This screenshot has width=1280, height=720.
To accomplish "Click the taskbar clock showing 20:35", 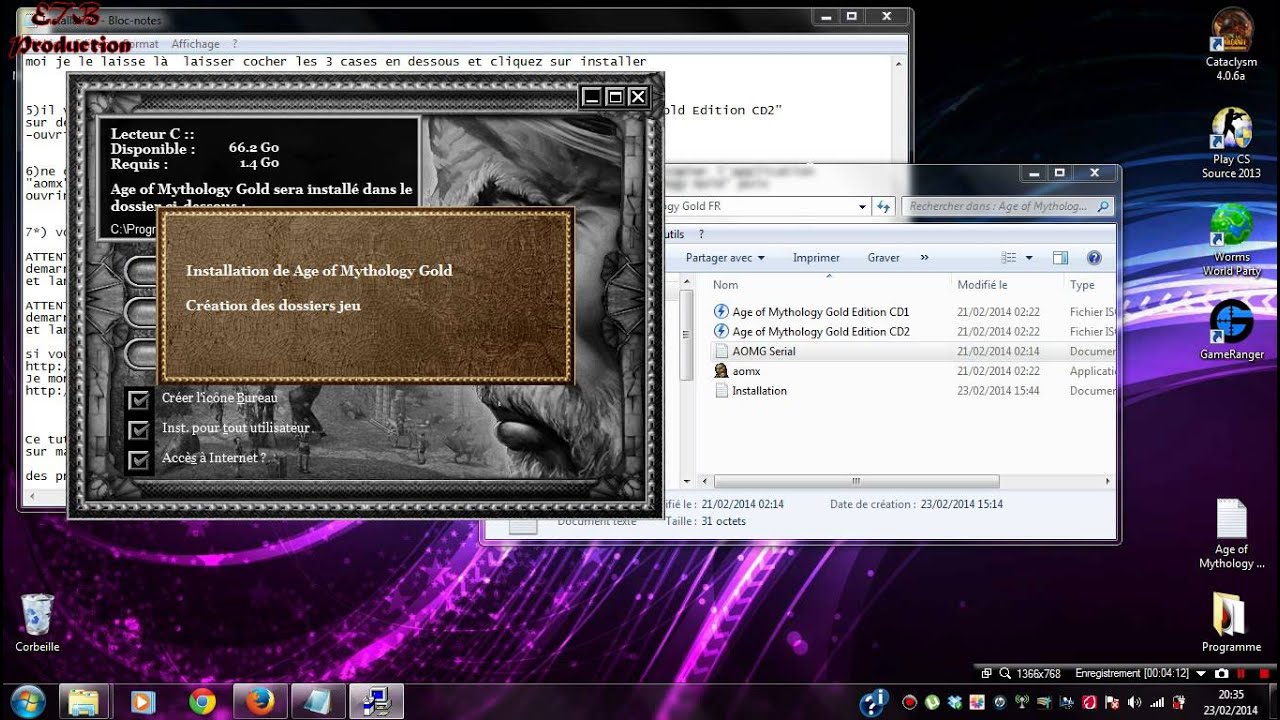I will (x=1231, y=702).
